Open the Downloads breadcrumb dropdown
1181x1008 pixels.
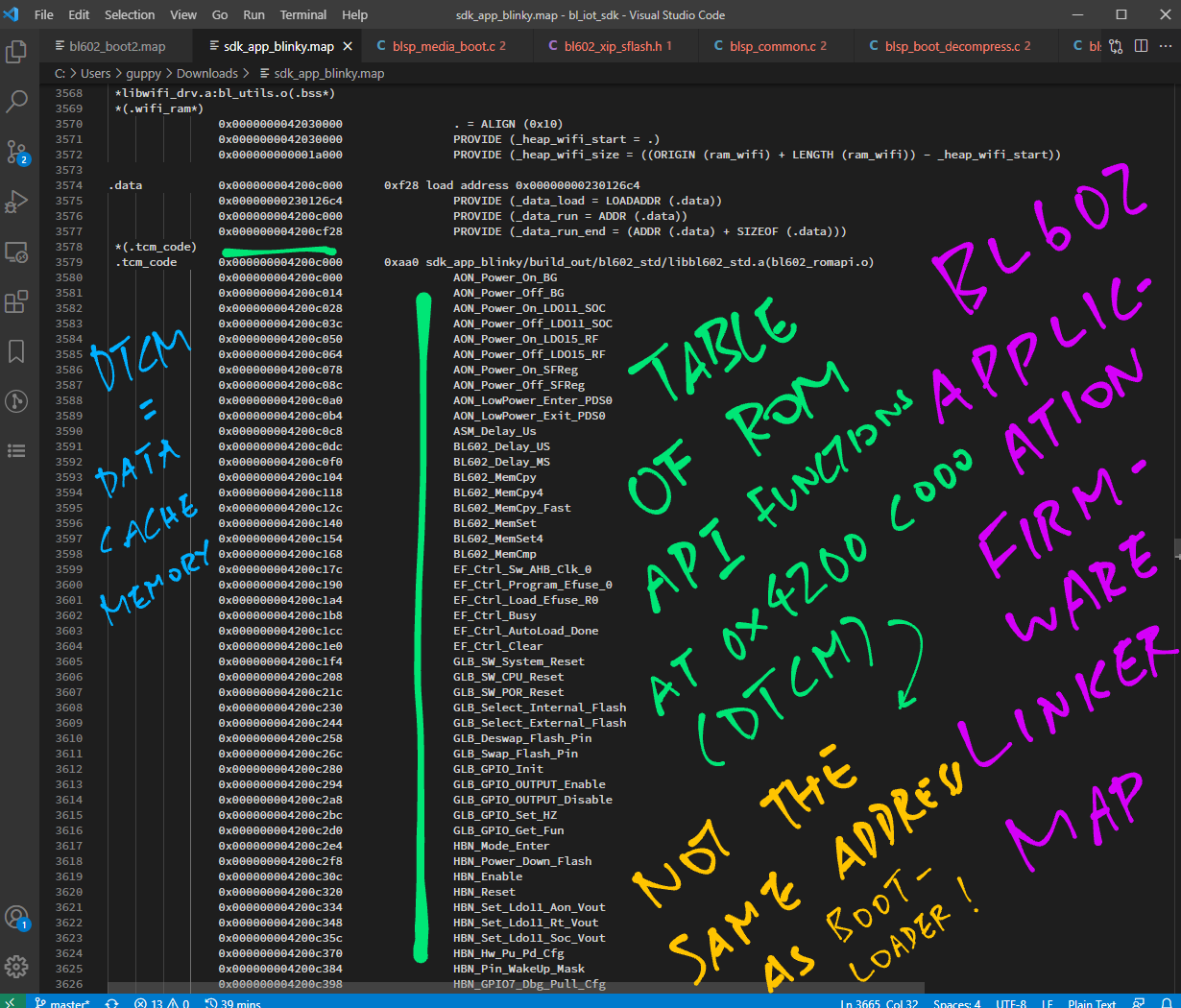click(206, 73)
